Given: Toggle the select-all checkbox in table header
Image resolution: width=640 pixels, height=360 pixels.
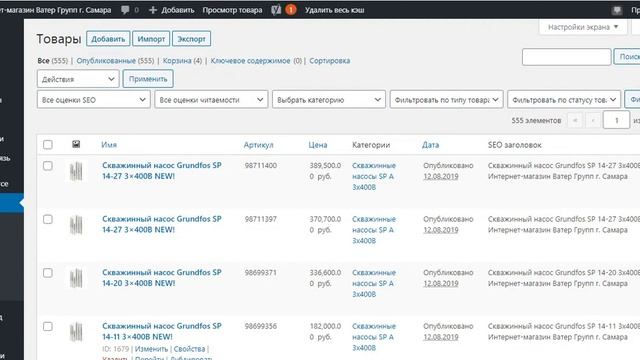Looking at the screenshot, I should pos(48,144).
